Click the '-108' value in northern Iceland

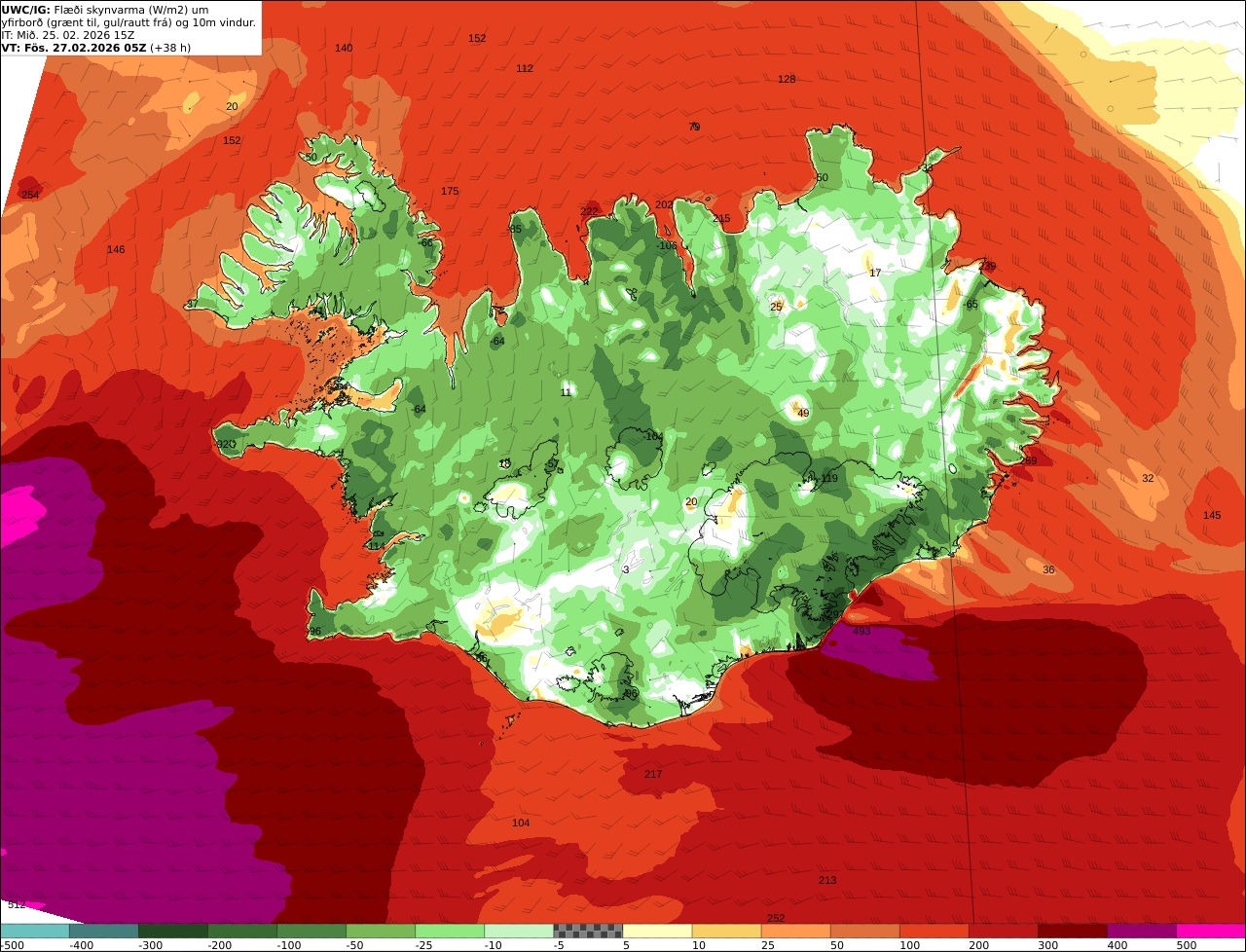coord(667,246)
